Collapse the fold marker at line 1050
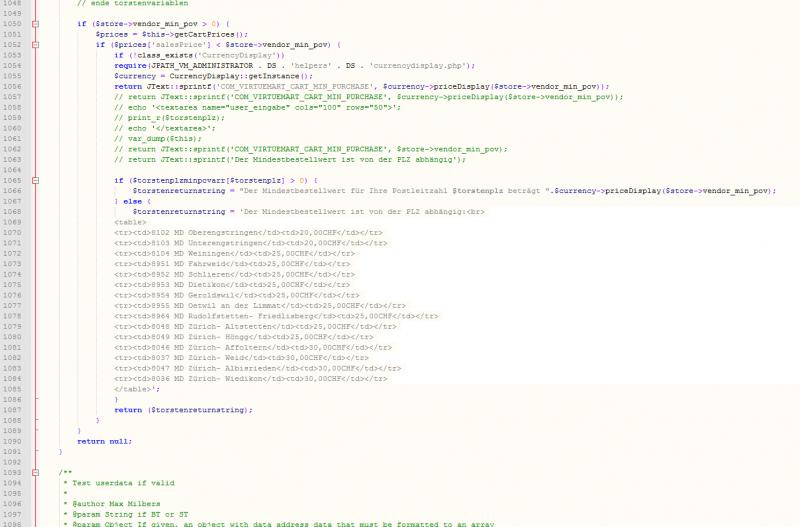Screen dimensions: 800x527 pos(36,23)
